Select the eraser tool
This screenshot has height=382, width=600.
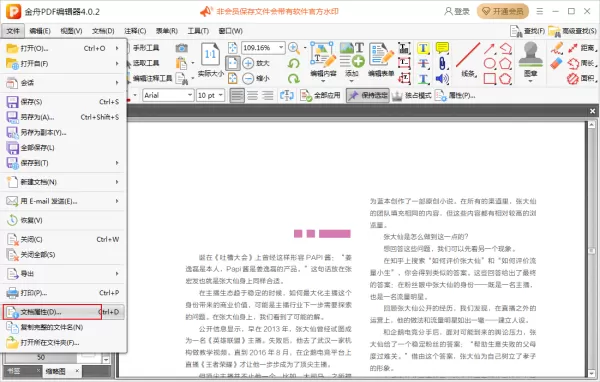556,63
